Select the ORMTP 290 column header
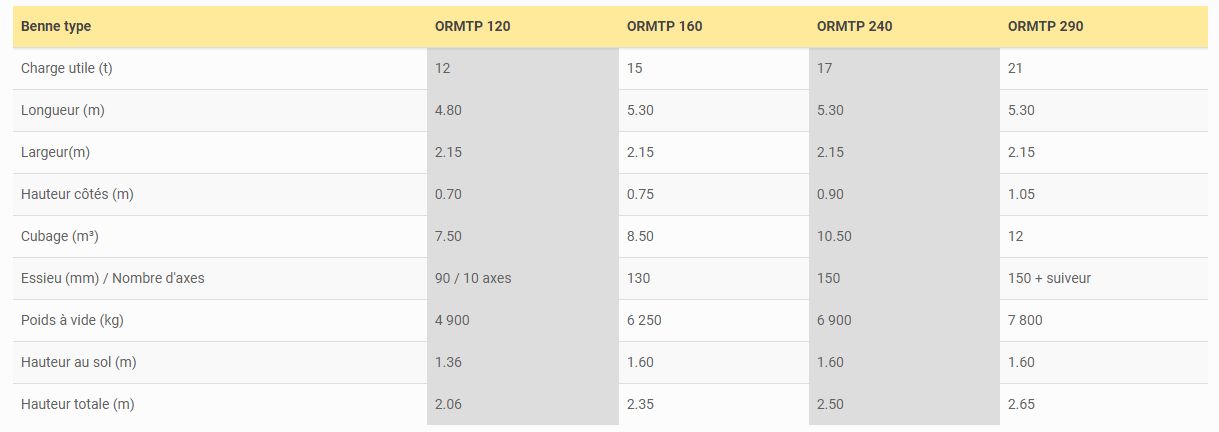The image size is (1219, 432). pos(1045,26)
